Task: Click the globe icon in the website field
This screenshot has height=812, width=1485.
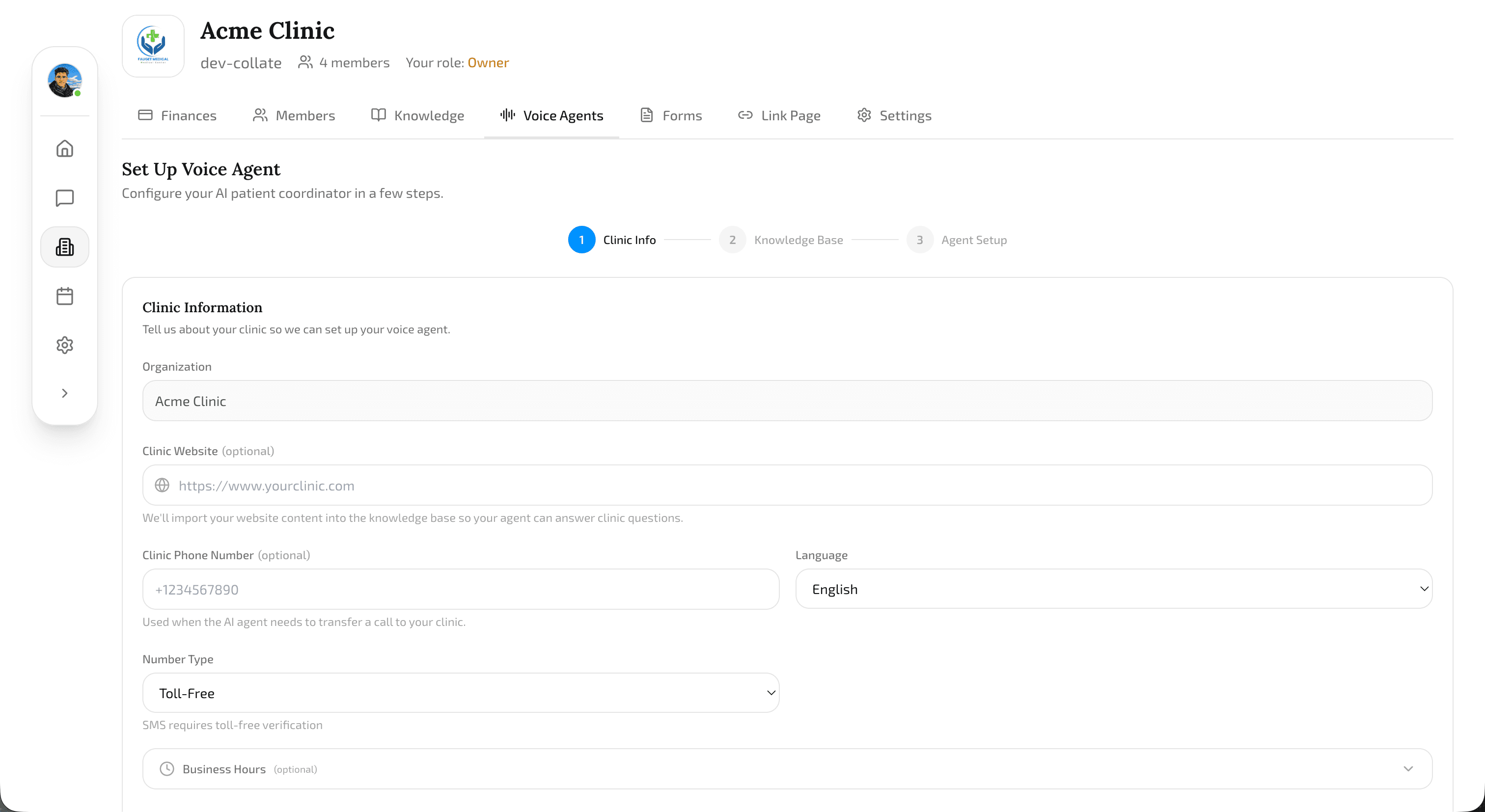Action: click(x=163, y=485)
